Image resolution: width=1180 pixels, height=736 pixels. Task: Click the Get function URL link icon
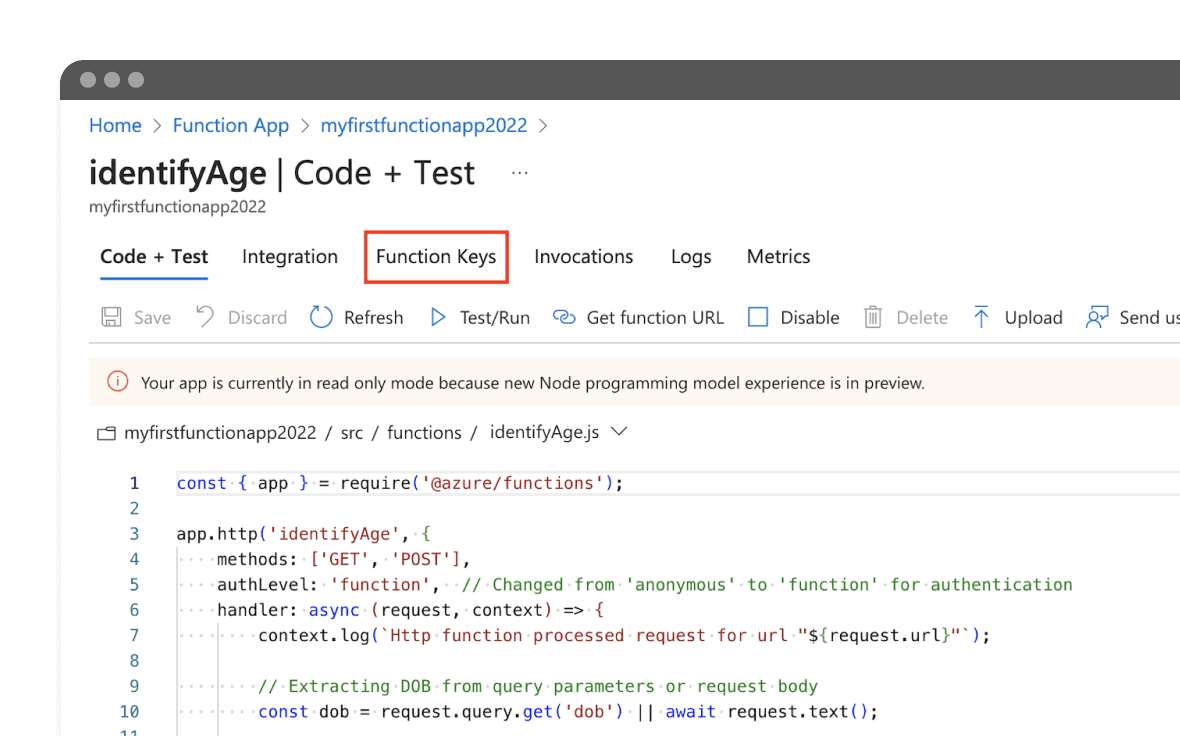564,317
